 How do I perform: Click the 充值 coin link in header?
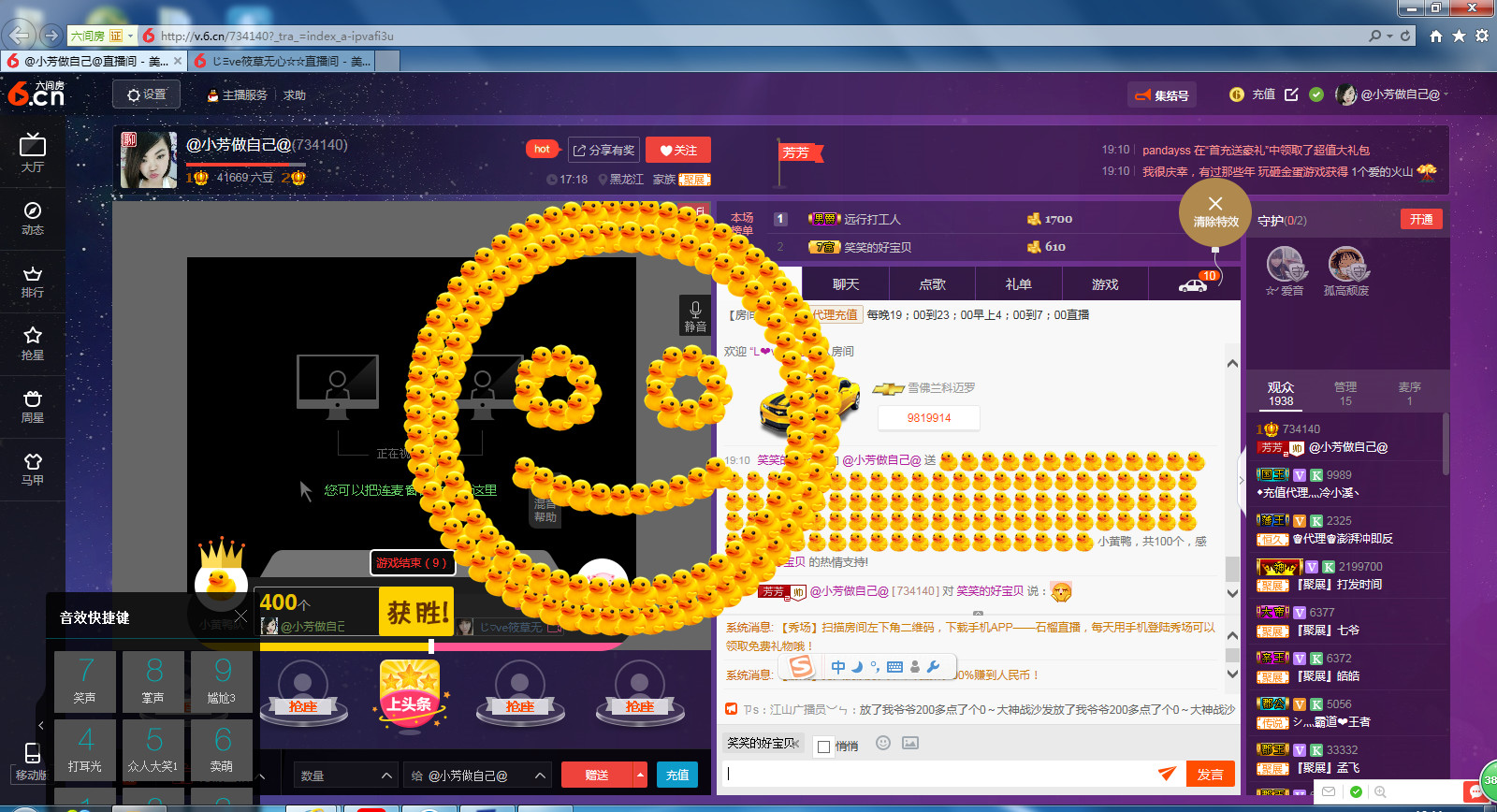tap(1252, 94)
